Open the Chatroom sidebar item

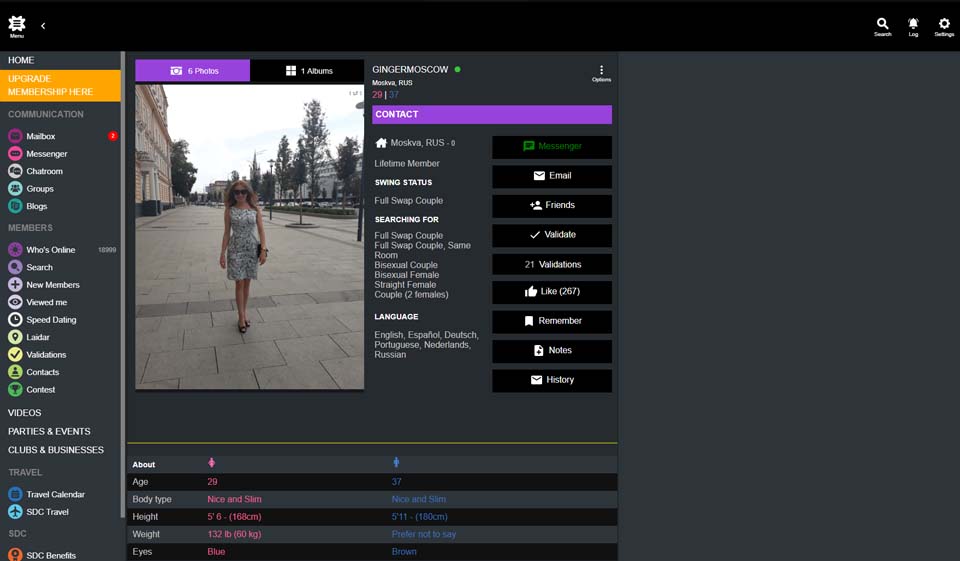pos(44,171)
